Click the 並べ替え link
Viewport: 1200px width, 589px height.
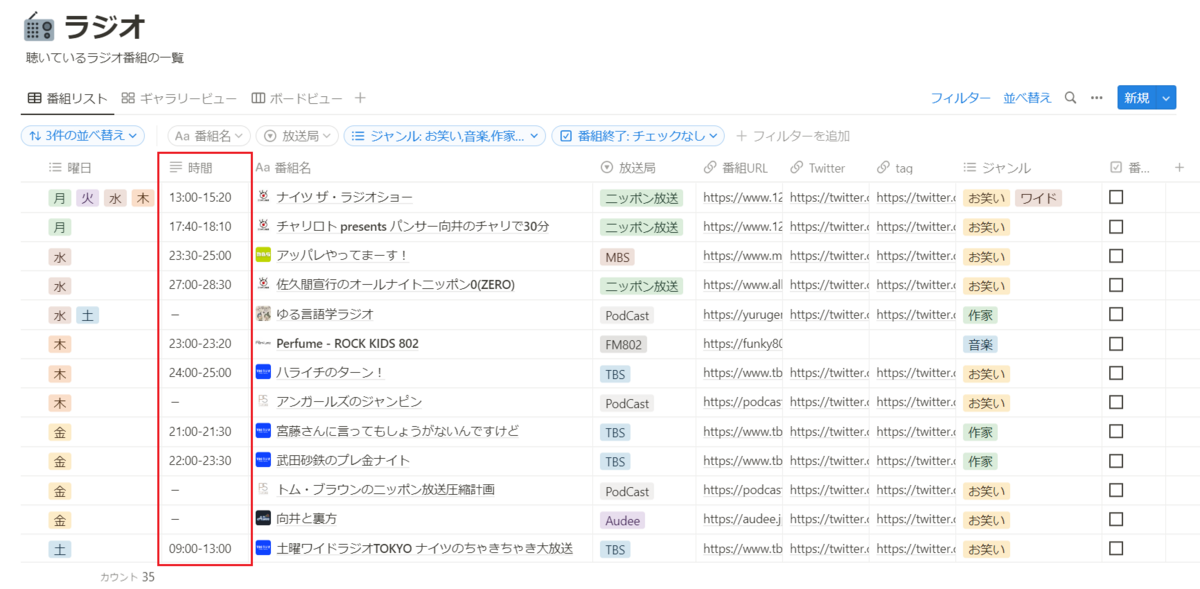coord(1028,98)
